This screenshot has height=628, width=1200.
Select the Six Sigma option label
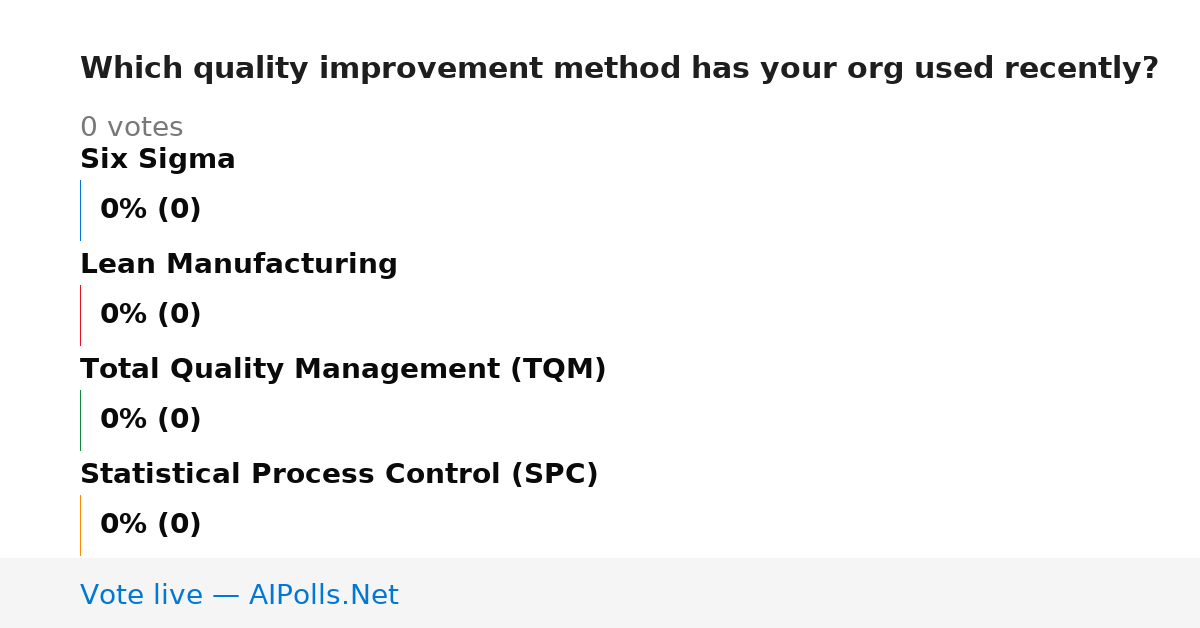pyautogui.click(x=158, y=159)
